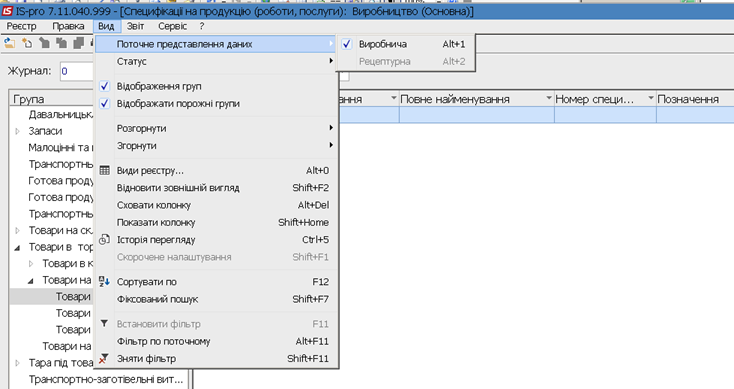Expand the Товари в к tree node
Screen dimensions: 734x389
click(31, 264)
